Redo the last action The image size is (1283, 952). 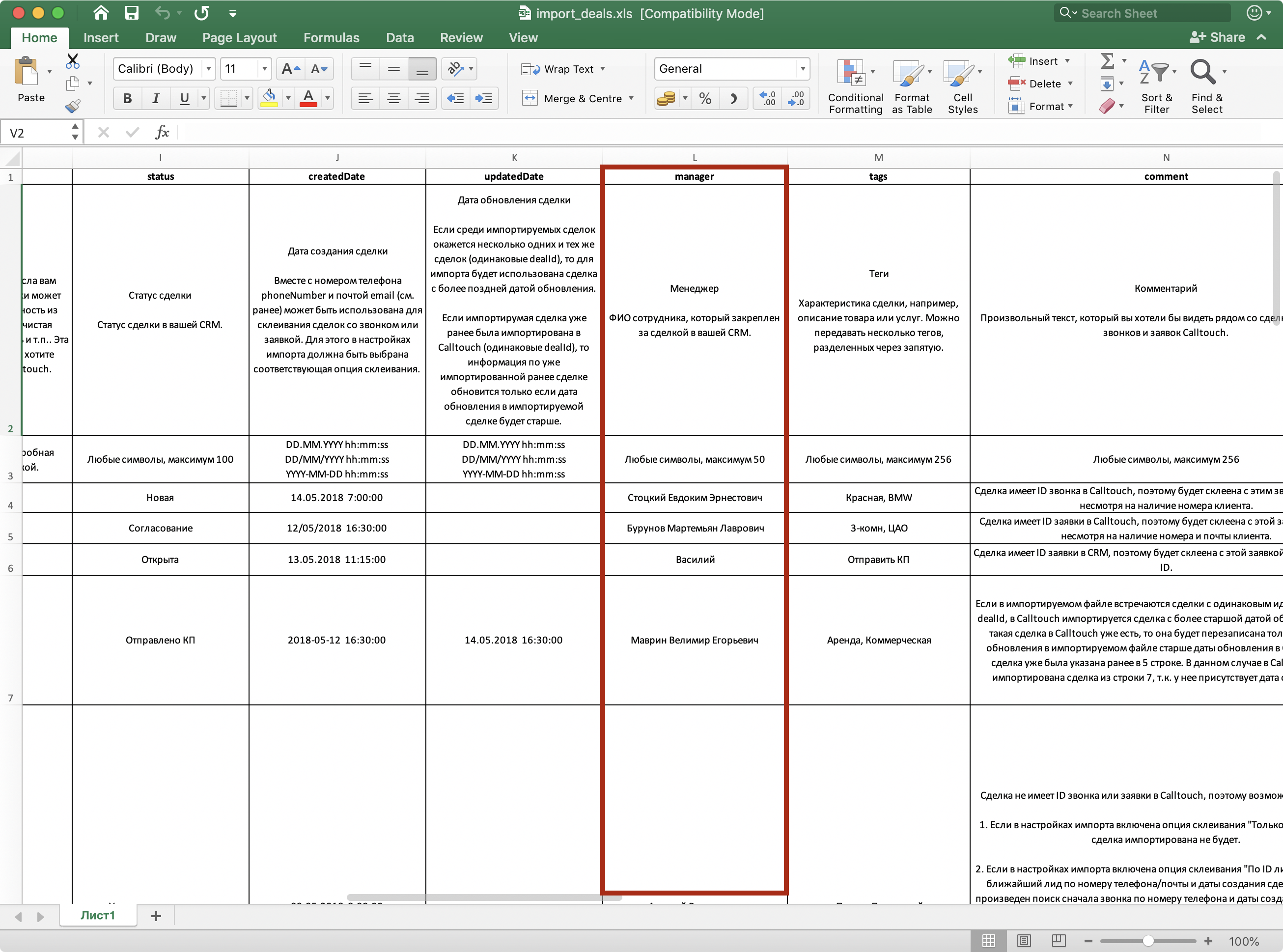point(202,13)
